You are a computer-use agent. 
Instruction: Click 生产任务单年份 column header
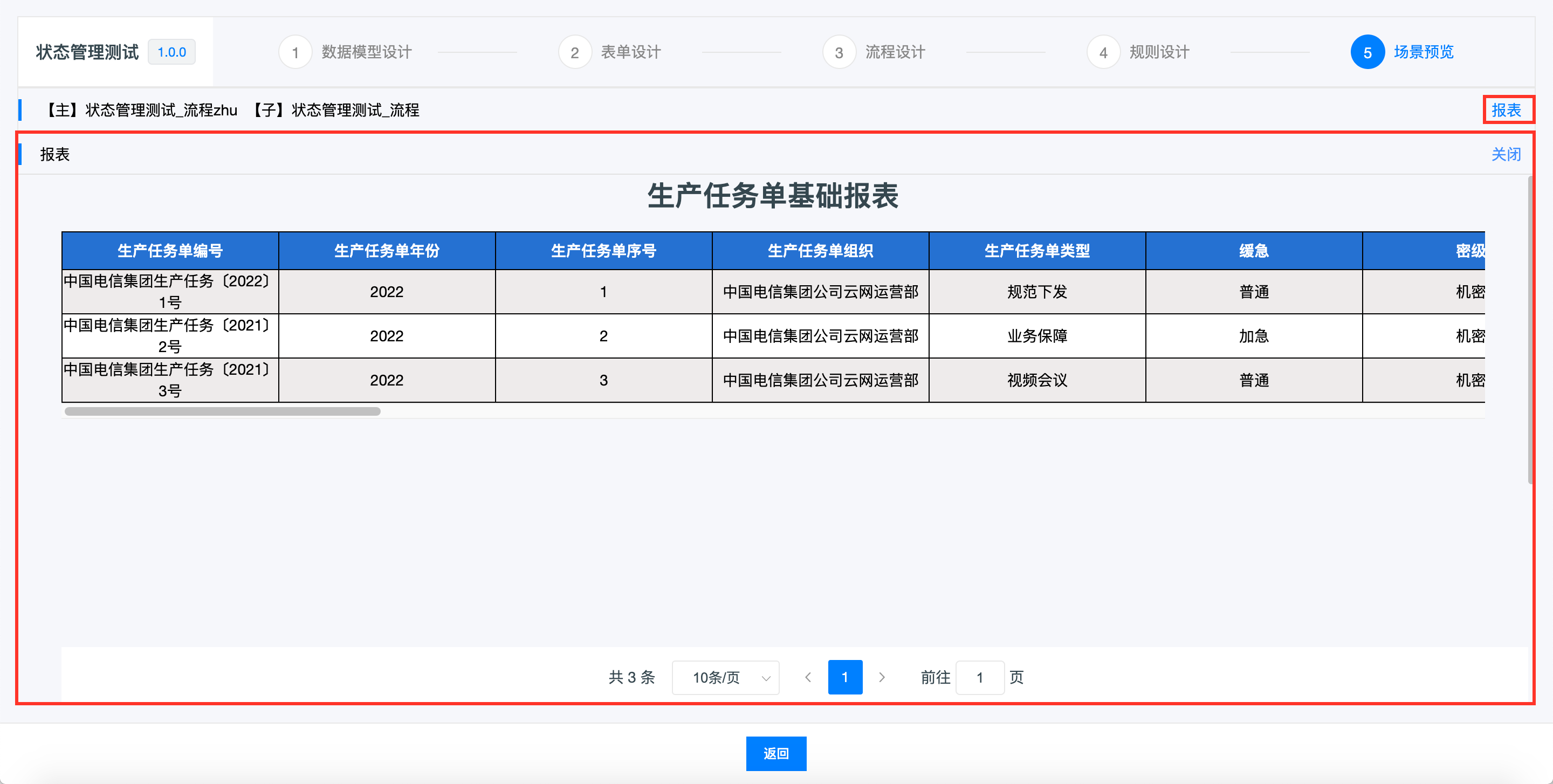click(x=387, y=251)
